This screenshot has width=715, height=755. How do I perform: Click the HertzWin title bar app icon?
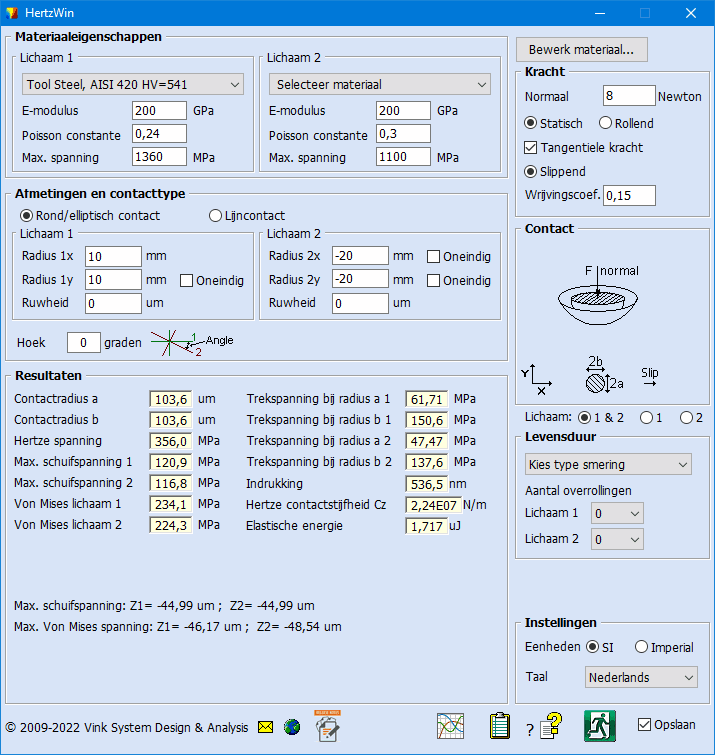12,13
